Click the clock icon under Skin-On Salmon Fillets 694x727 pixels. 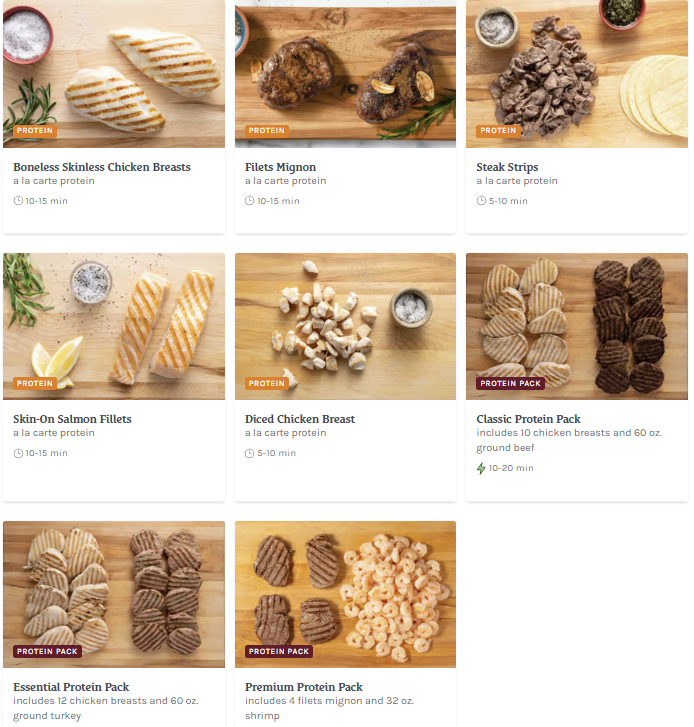coord(18,453)
